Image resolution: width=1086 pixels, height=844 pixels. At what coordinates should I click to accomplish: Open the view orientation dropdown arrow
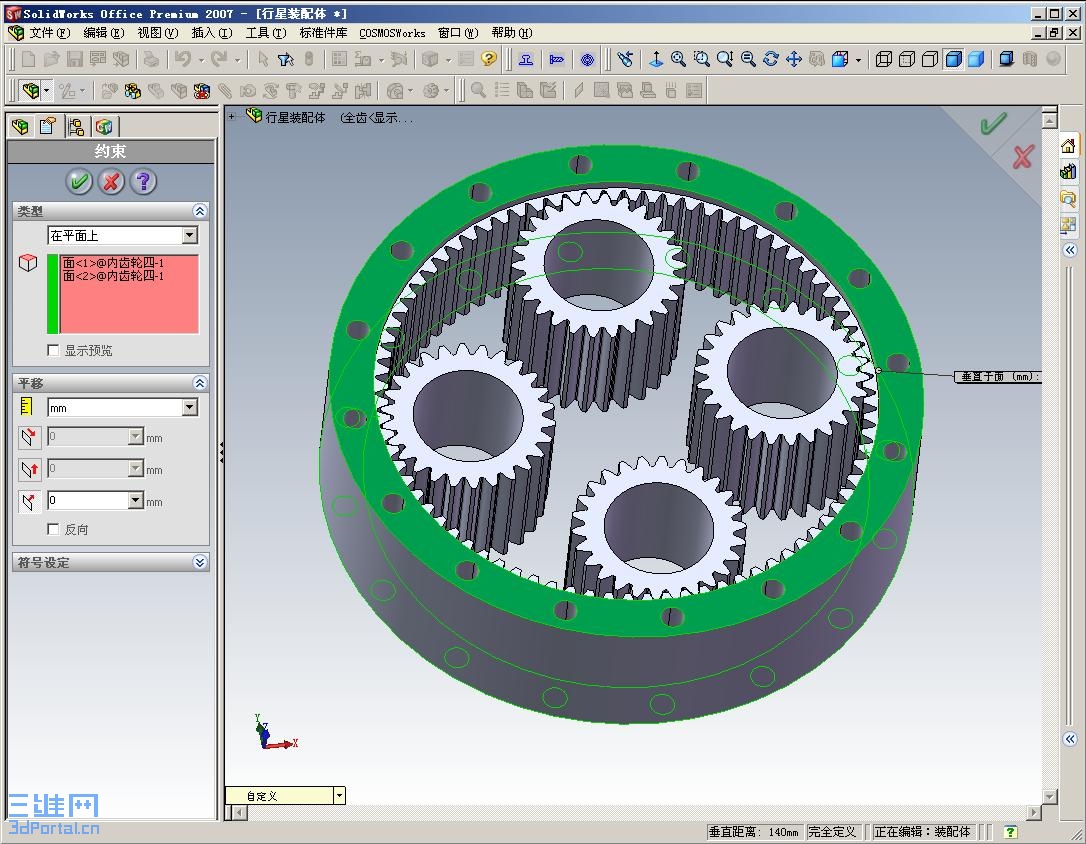pyautogui.click(x=858, y=60)
